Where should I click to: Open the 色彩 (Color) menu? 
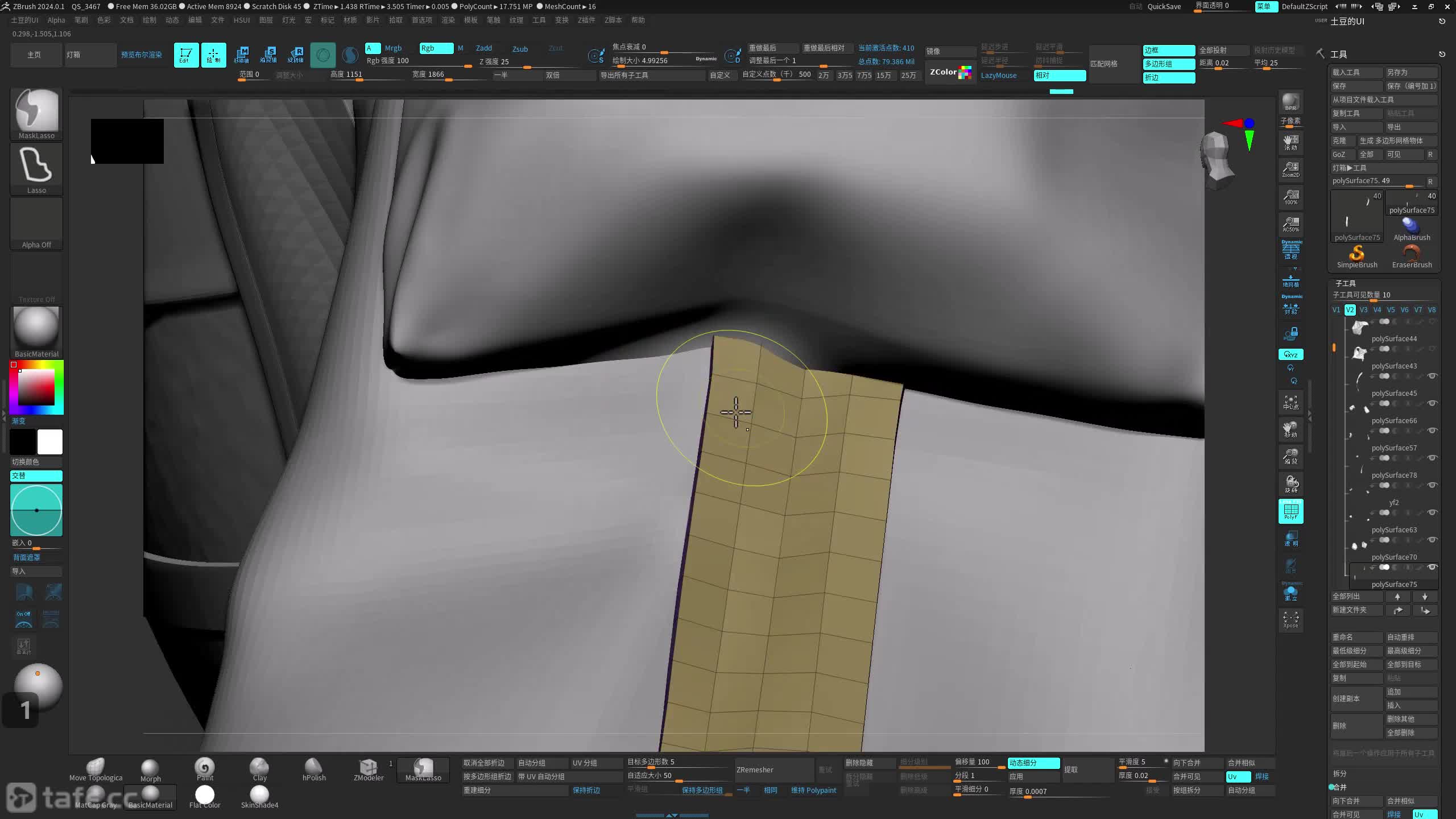[104, 20]
